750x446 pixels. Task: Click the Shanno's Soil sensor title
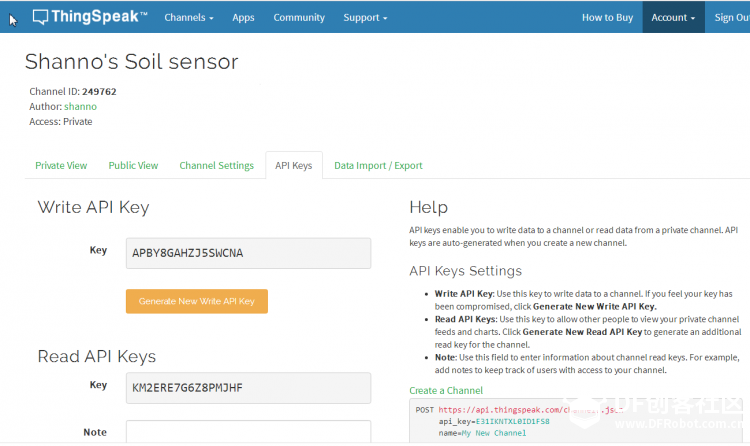click(132, 62)
